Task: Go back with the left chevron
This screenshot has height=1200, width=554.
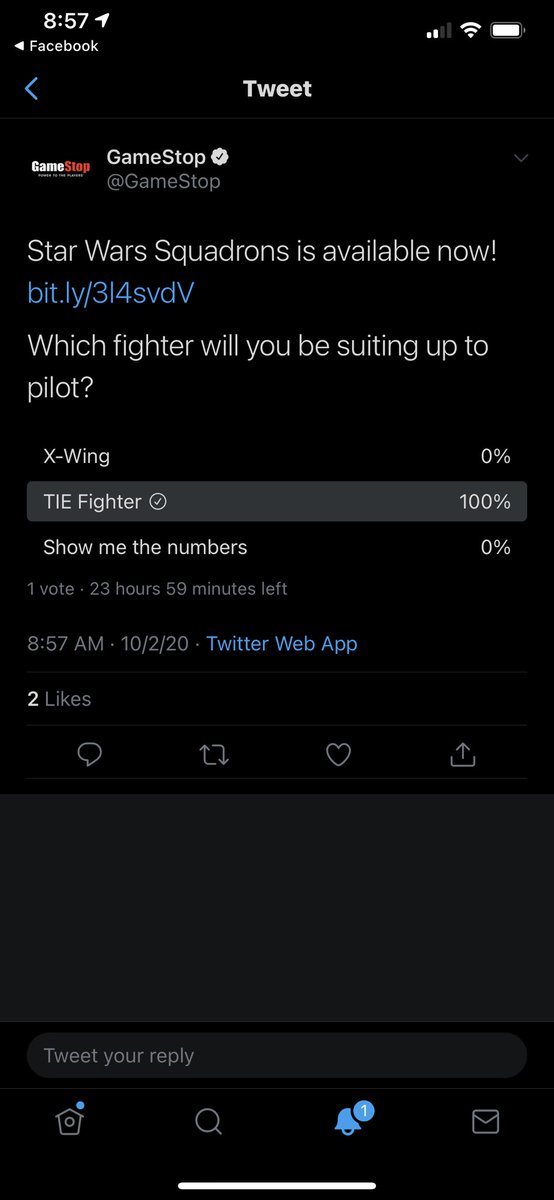Action: click(31, 89)
